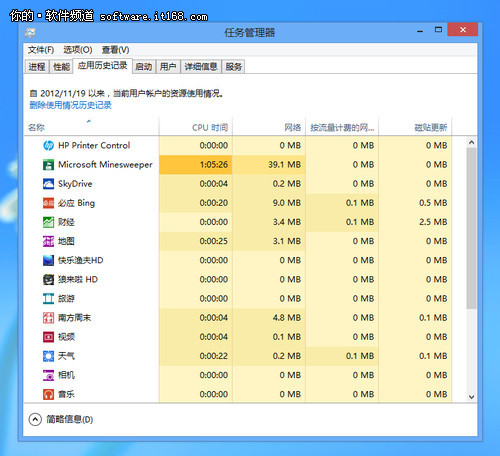Click the SkyDrive cloud icon
500x456 pixels.
click(x=48, y=184)
